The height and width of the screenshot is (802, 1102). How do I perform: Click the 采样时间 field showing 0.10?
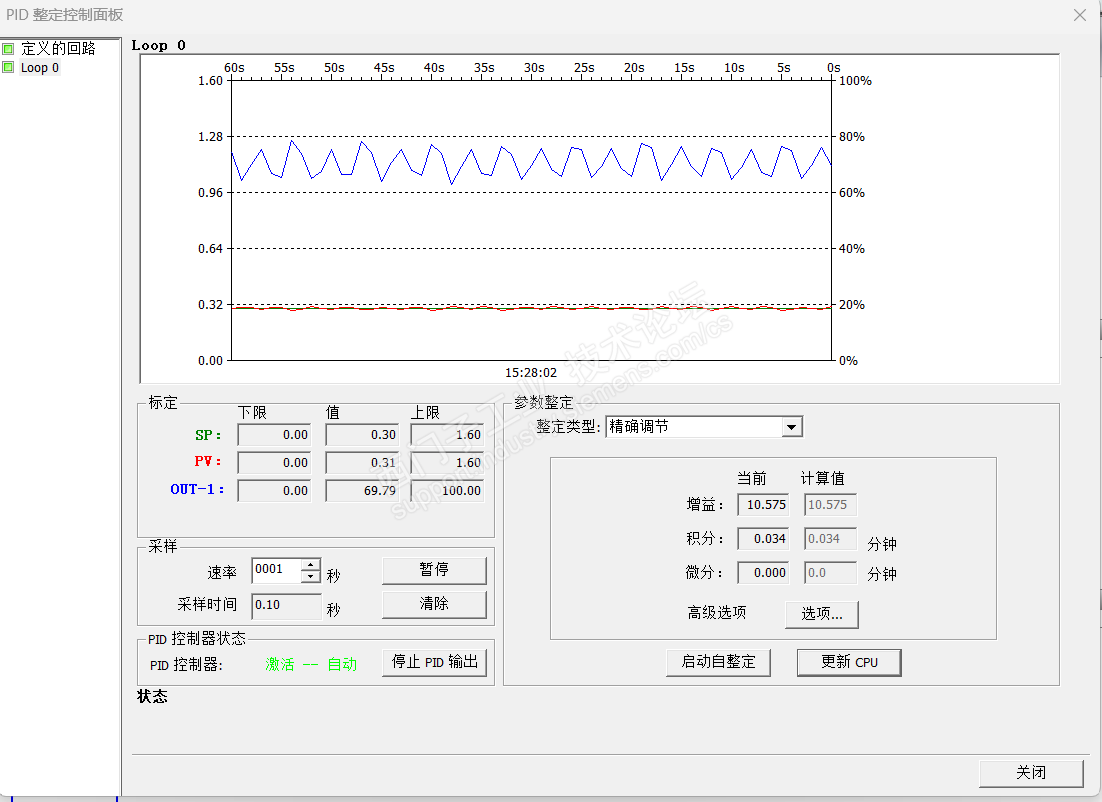pos(287,605)
